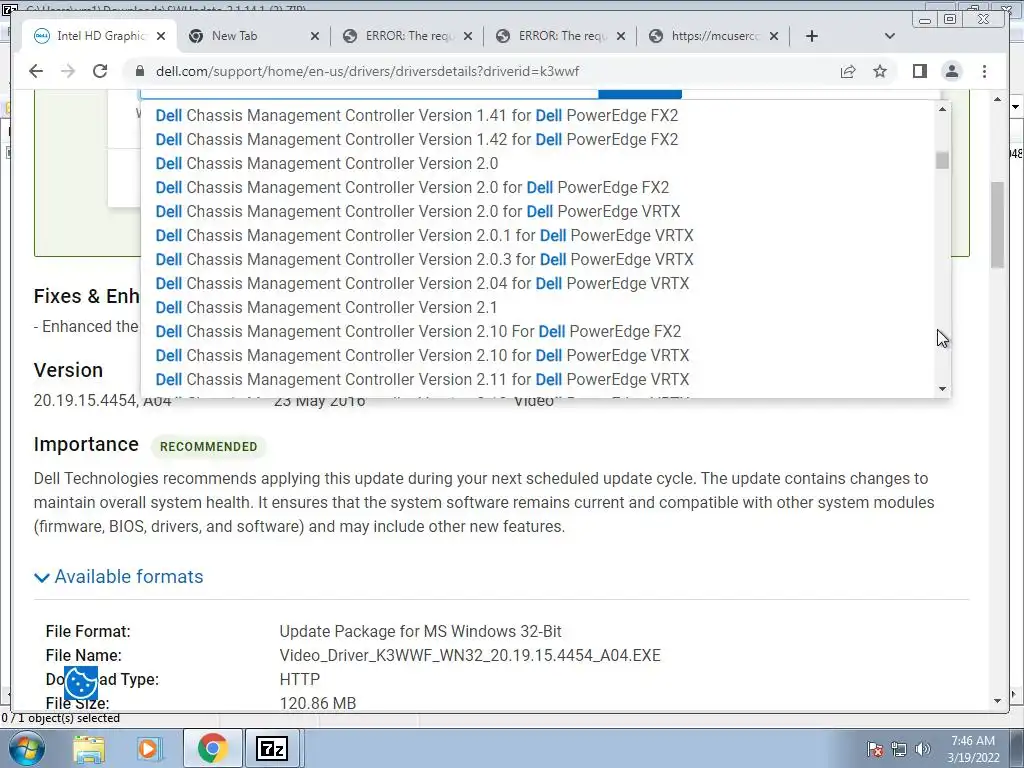Screen dimensions: 1024x768
Task: Select Controller Version 2.04 for PowerEdge VRTX
Action: pos(423,283)
